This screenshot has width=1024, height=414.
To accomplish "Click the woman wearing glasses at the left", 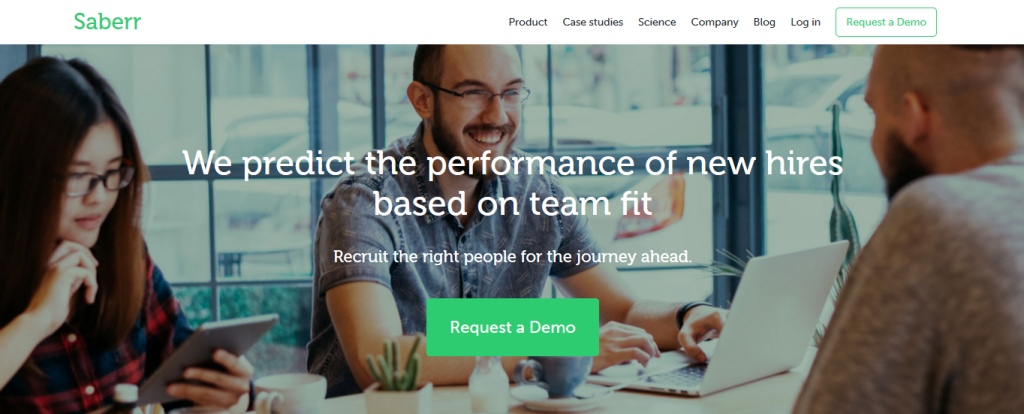I will click(85, 242).
